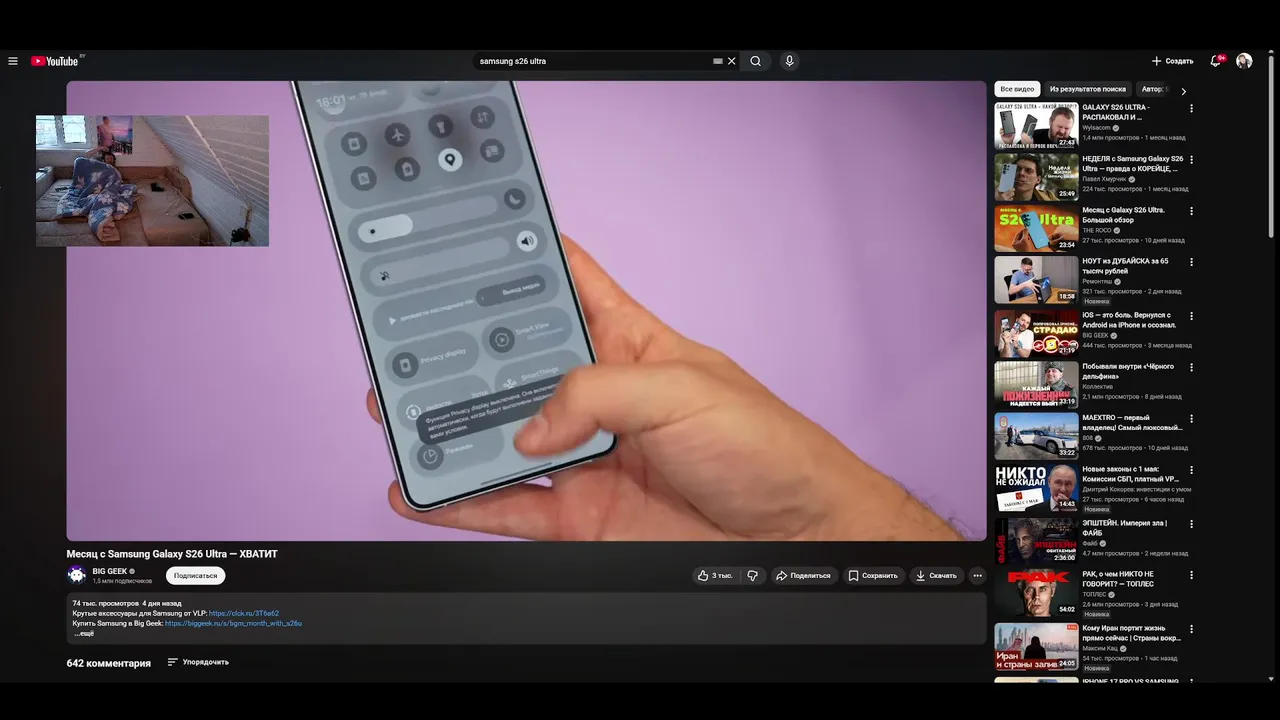Open the Упорядочить comments sort menu

point(198,662)
